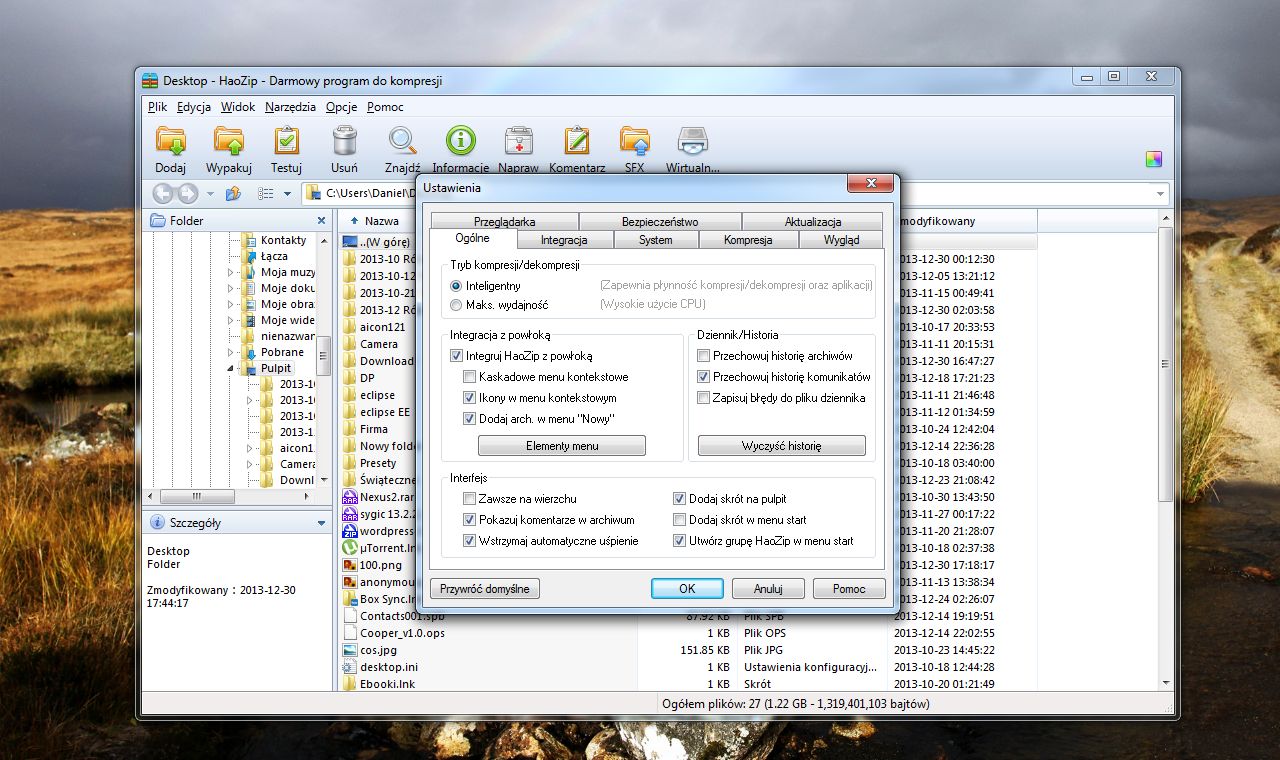Select the Inteligentny radio button
The width and height of the screenshot is (1280, 760).
click(457, 286)
